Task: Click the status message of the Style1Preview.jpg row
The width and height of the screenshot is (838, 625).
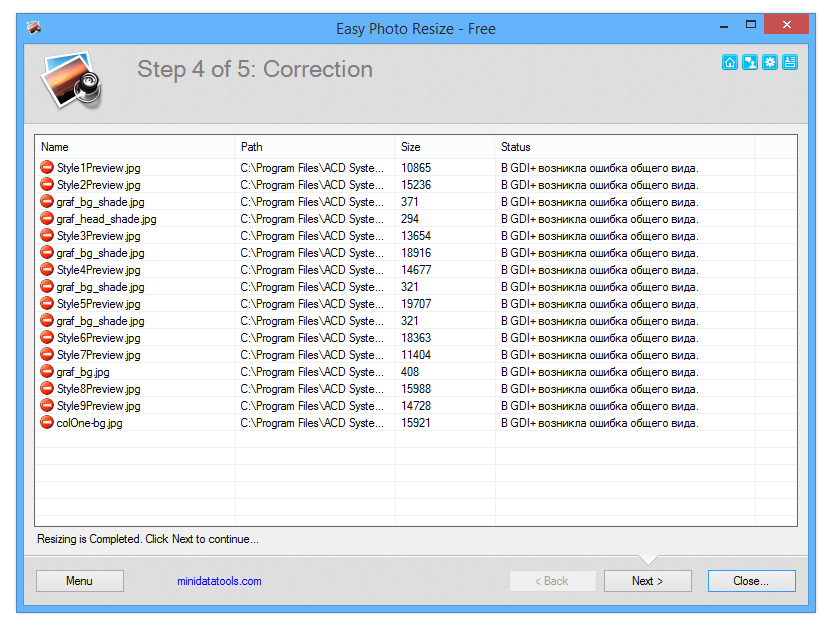Action: (x=600, y=168)
